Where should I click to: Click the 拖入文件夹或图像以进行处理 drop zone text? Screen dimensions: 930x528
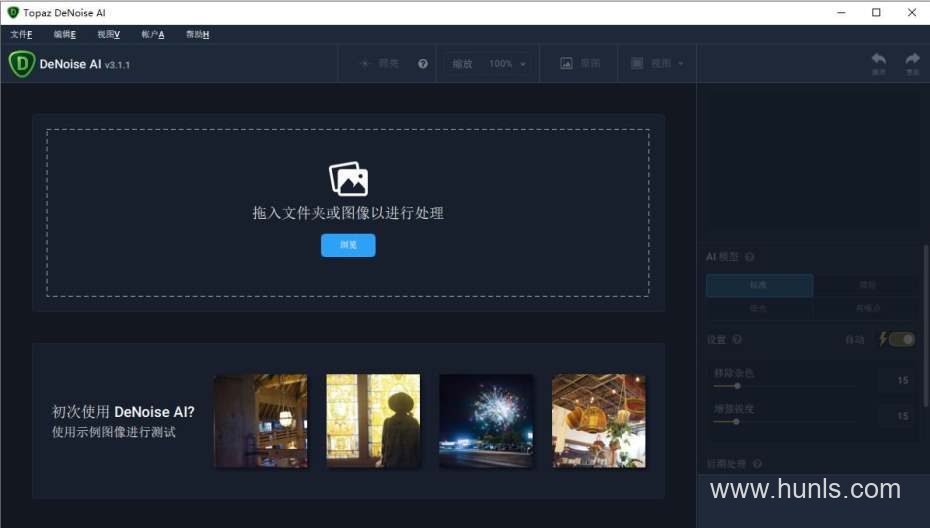click(348, 213)
